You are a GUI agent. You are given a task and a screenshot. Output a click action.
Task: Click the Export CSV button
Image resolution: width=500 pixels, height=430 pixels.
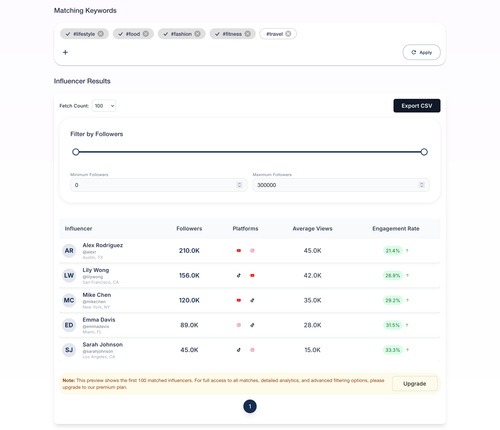point(417,106)
